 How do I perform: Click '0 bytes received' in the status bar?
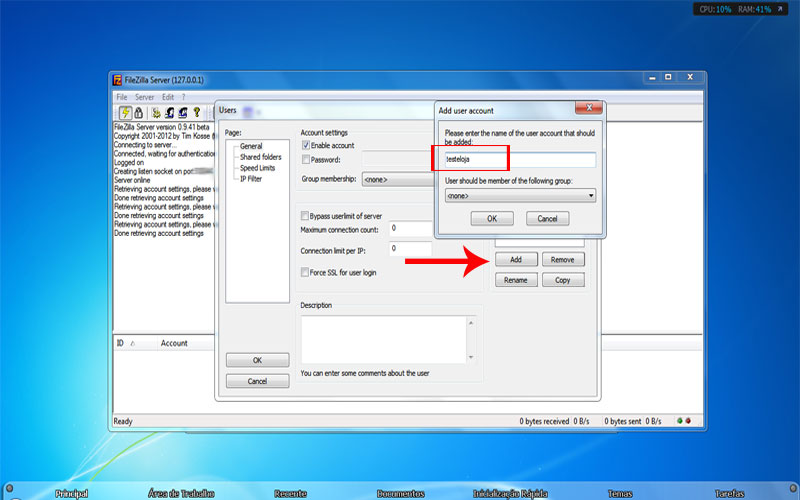click(x=544, y=421)
